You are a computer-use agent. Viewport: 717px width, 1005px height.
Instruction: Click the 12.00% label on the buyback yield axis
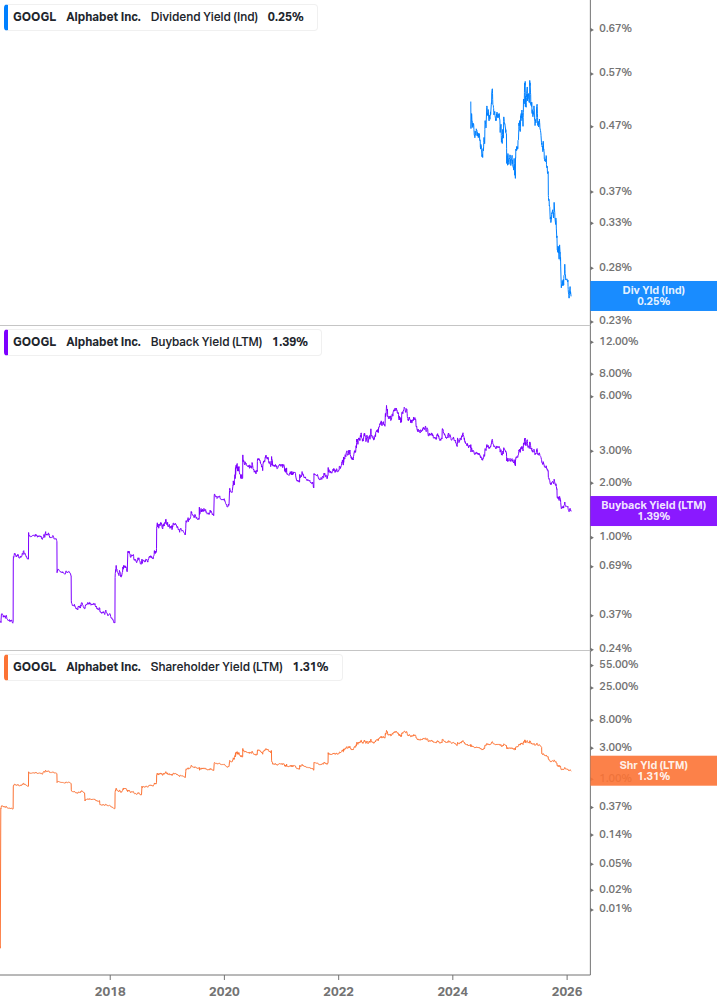(617, 341)
